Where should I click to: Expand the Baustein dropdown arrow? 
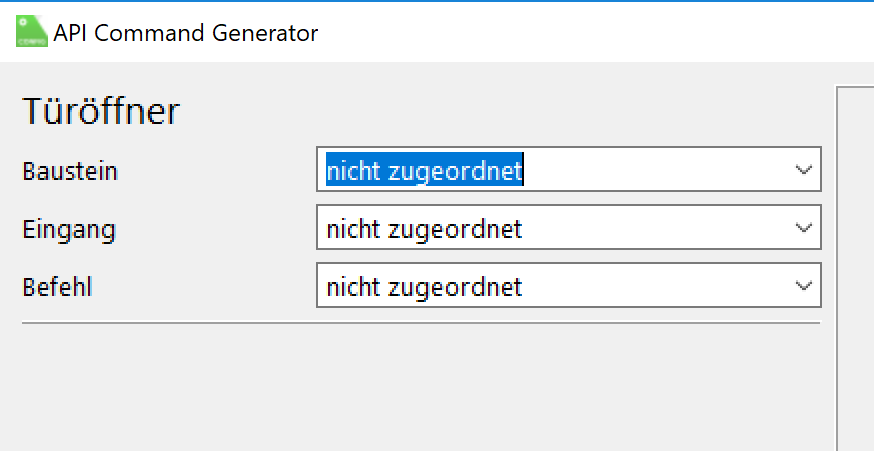coord(803,170)
